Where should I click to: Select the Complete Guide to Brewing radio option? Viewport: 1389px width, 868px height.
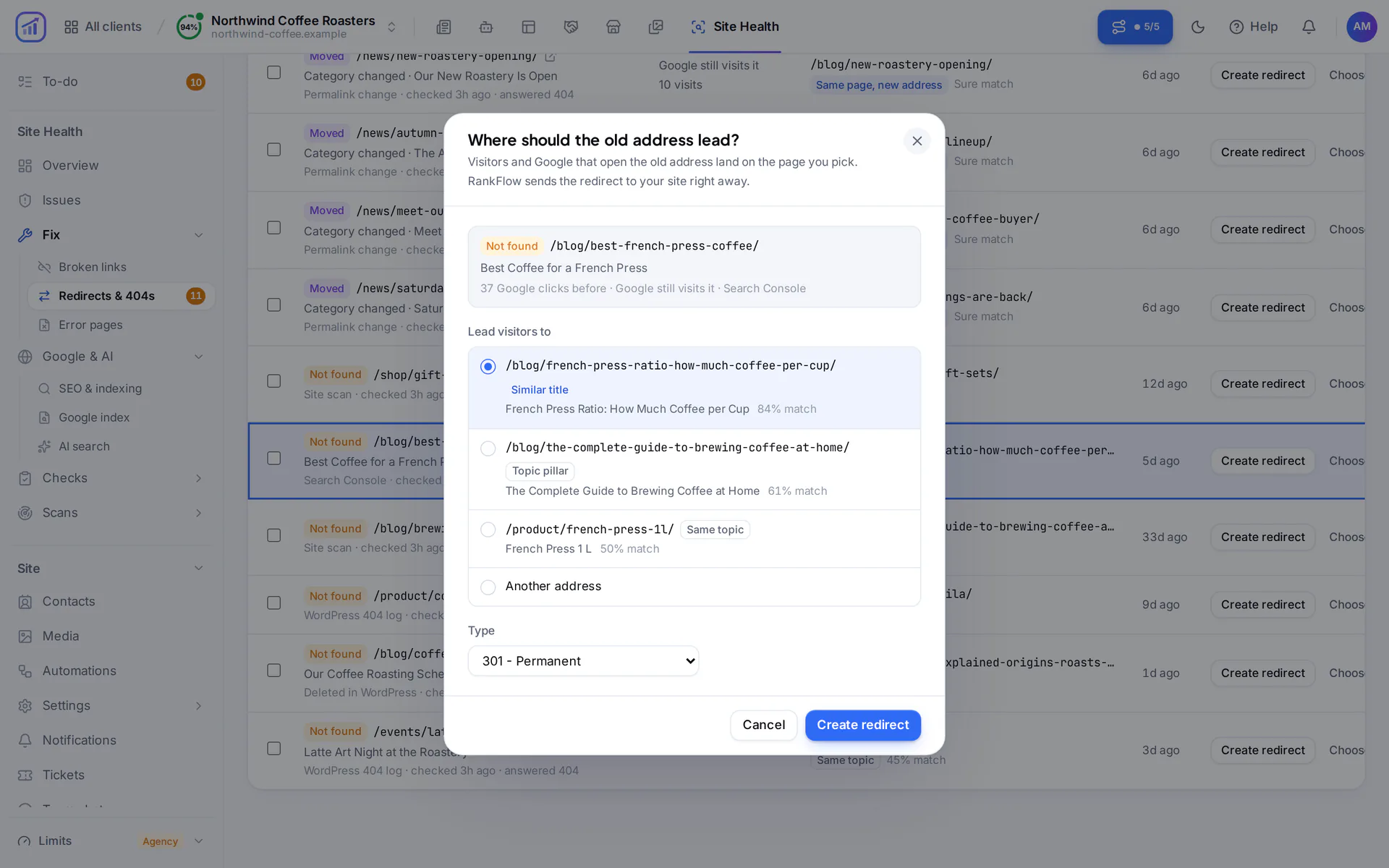click(488, 448)
